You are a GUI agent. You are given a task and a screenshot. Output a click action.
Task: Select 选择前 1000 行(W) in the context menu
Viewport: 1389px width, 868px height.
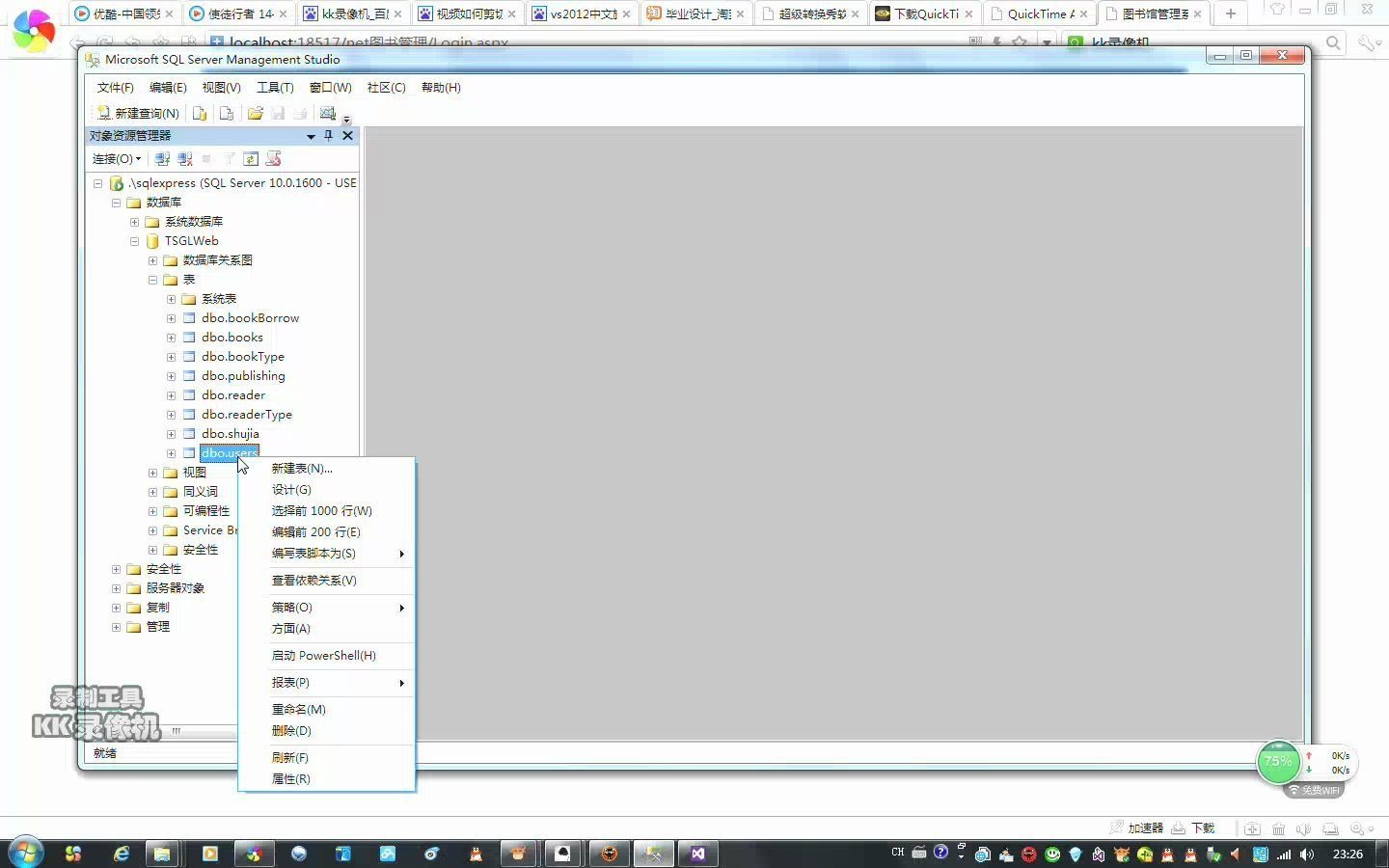click(321, 511)
